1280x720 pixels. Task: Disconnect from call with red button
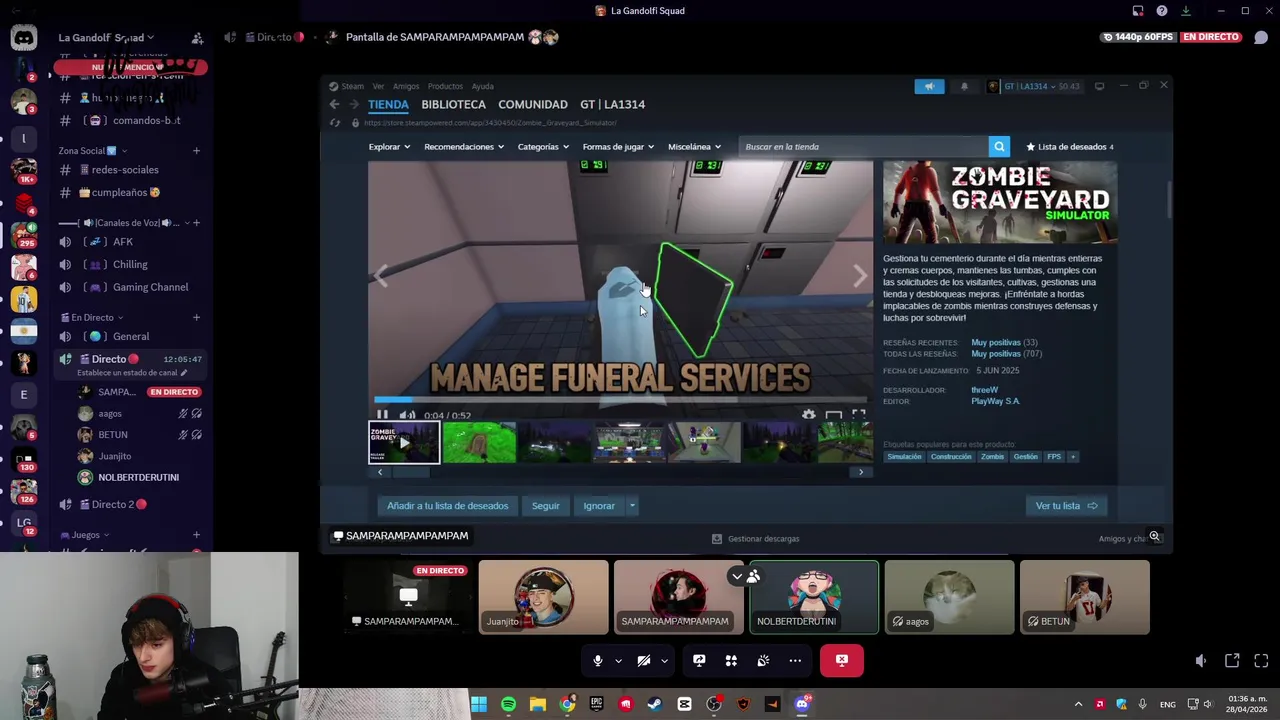pyautogui.click(x=842, y=661)
